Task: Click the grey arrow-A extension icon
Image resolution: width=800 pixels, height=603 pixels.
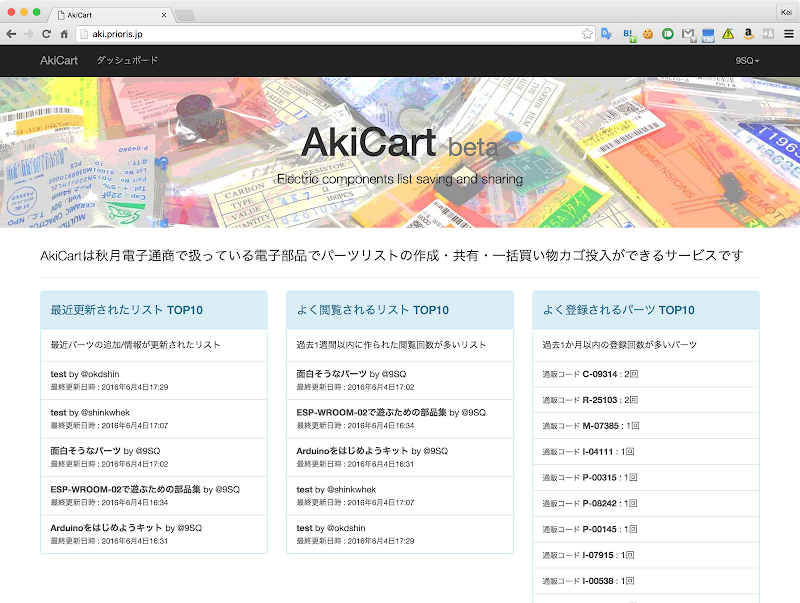Action: pyautogui.click(x=768, y=34)
